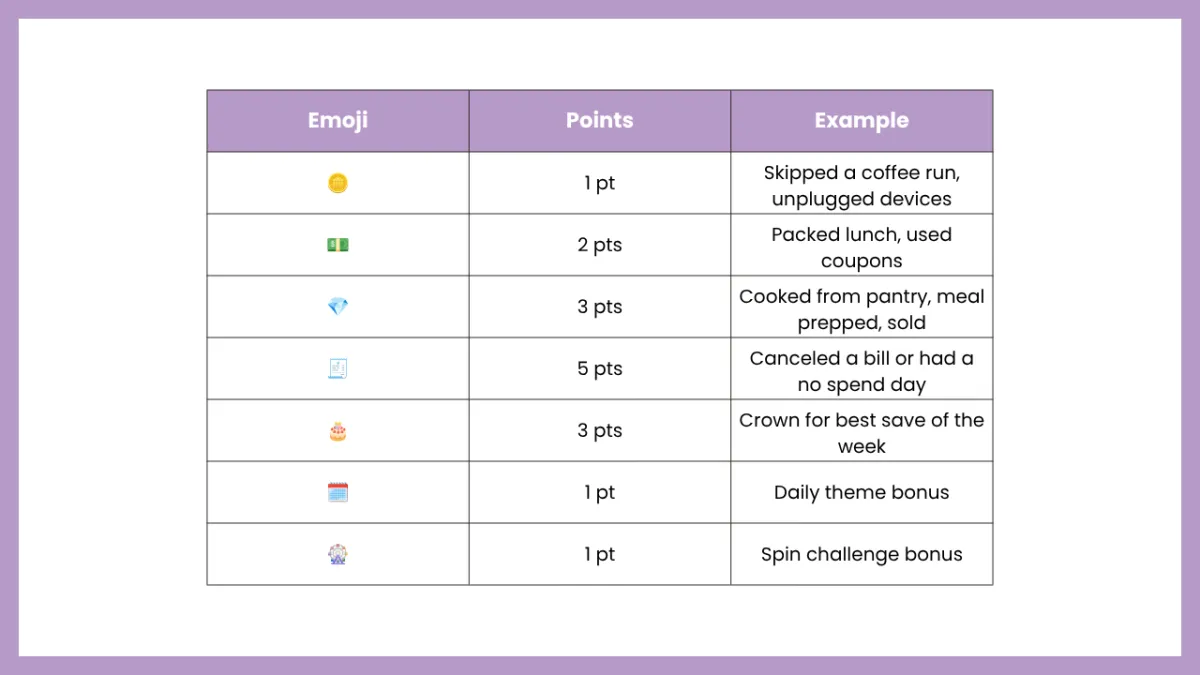Select 'Cooked from pantry' example cell
This screenshot has height=675, width=1200.
click(862, 307)
